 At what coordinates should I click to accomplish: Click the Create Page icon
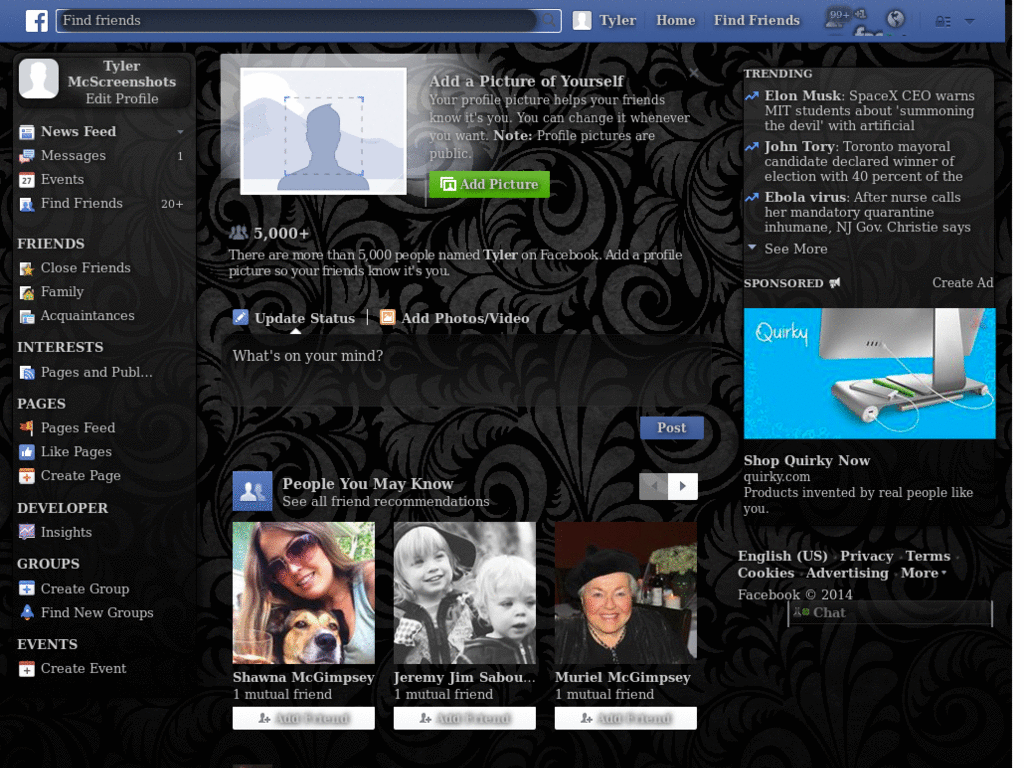[x=27, y=476]
